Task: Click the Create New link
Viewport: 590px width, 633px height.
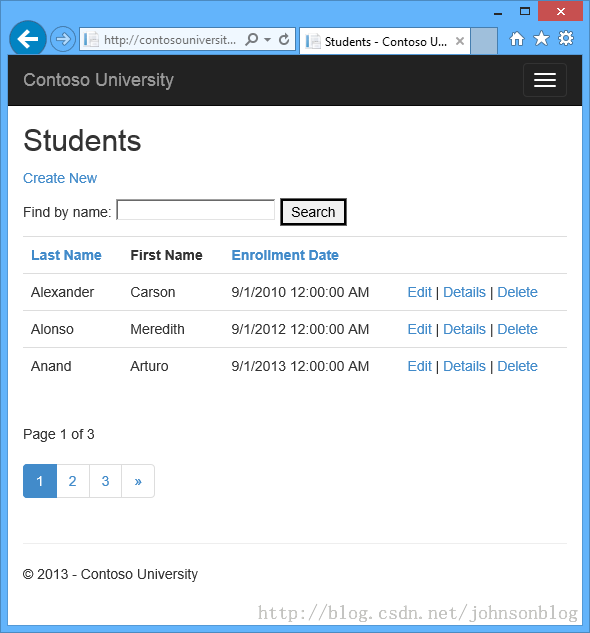Action: point(60,178)
